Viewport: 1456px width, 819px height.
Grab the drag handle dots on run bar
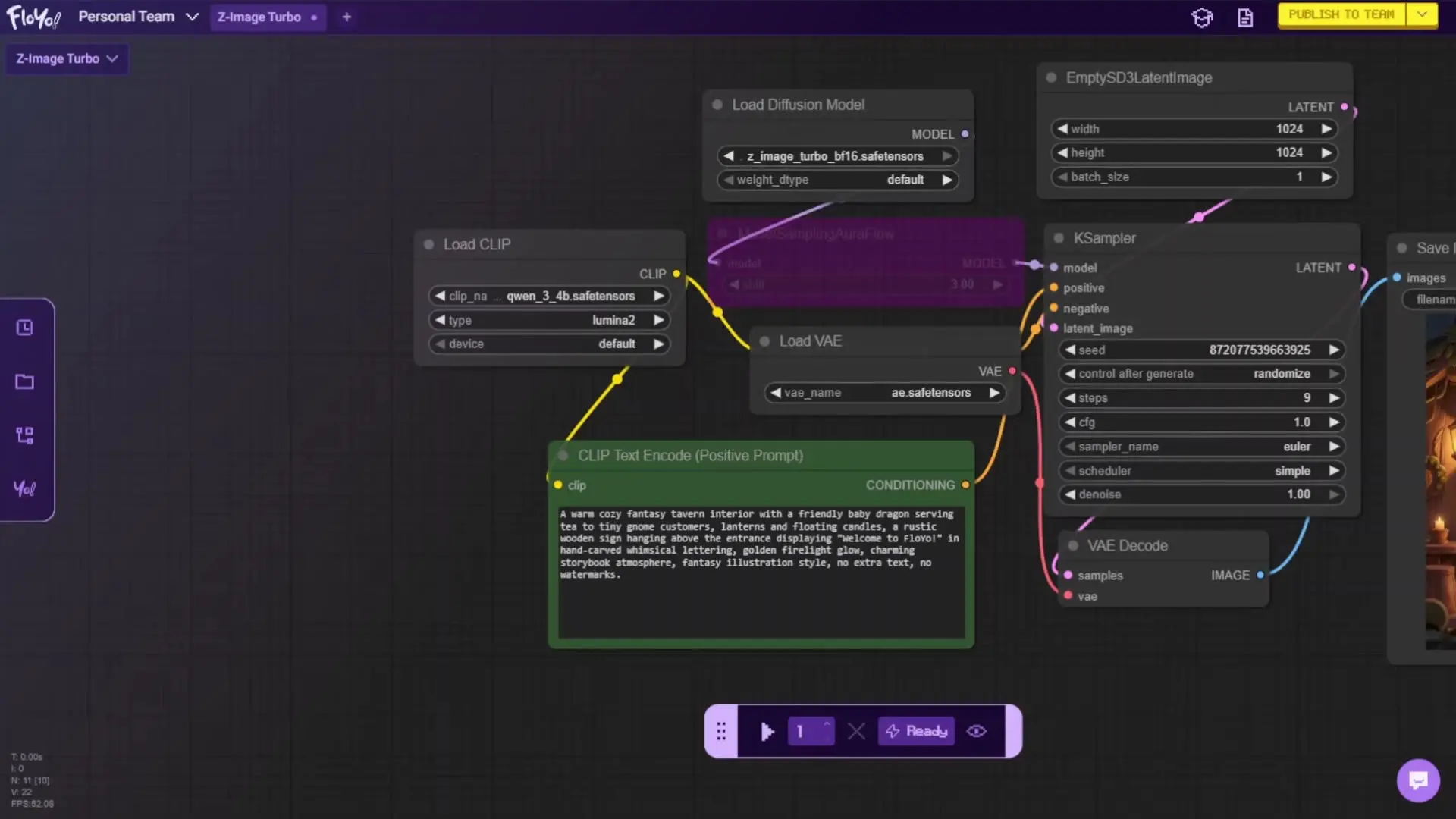721,731
